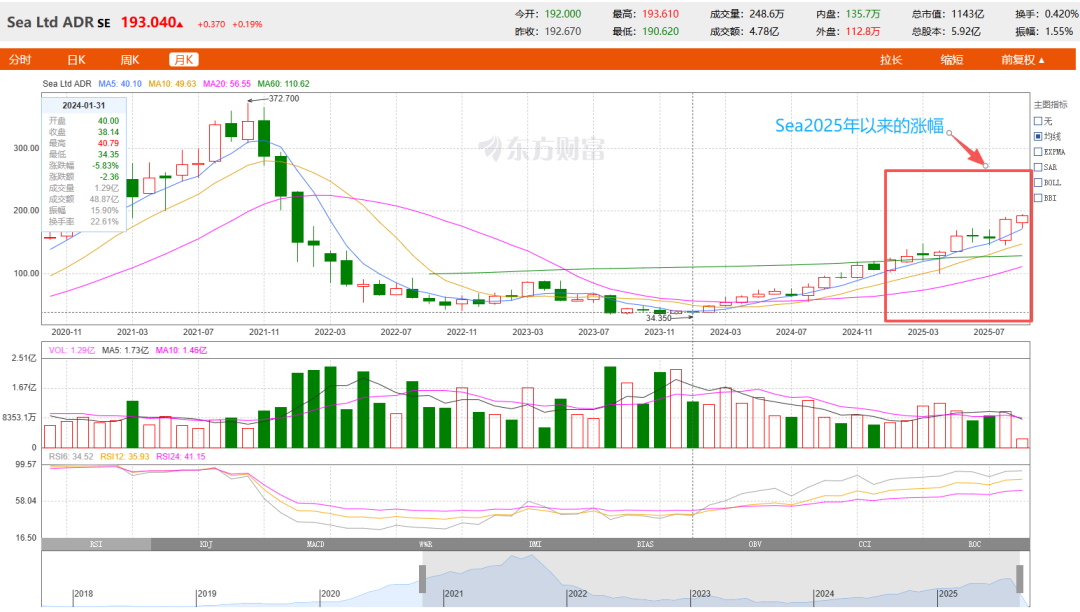
Task: Select the OBV volume indicator
Action: coord(755,544)
